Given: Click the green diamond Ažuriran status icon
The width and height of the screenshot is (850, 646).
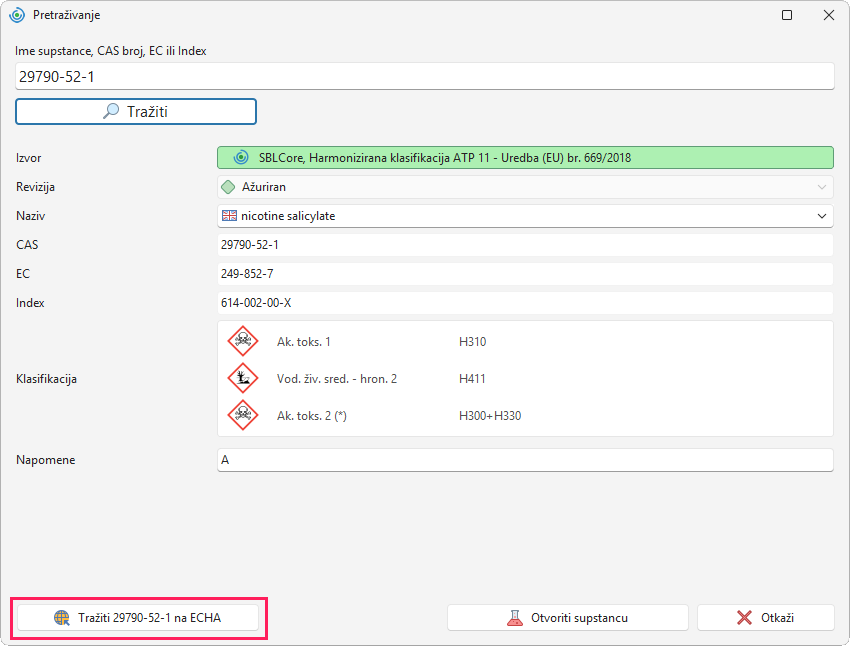Looking at the screenshot, I should point(229,187).
